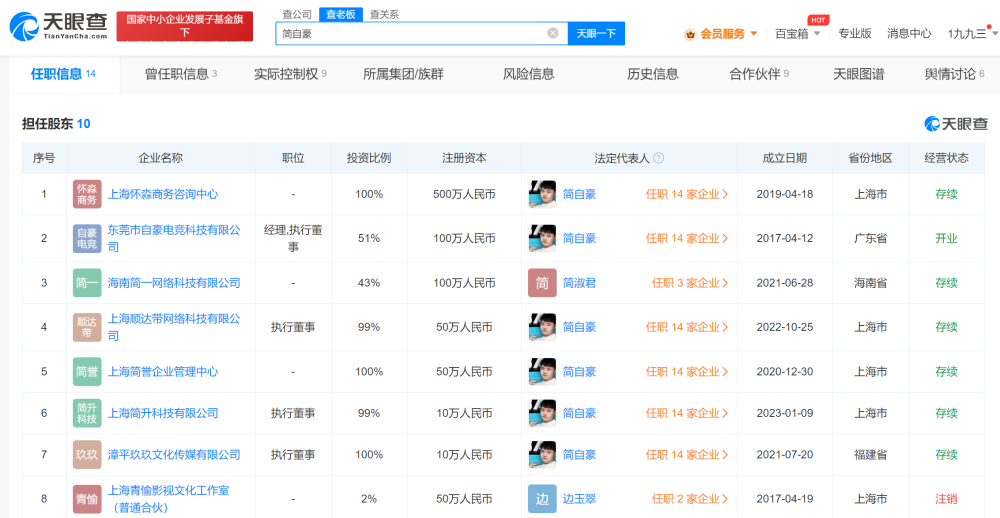Click the crown icon beside 会员服务
Viewport: 1000px width, 518px height.
(x=690, y=34)
